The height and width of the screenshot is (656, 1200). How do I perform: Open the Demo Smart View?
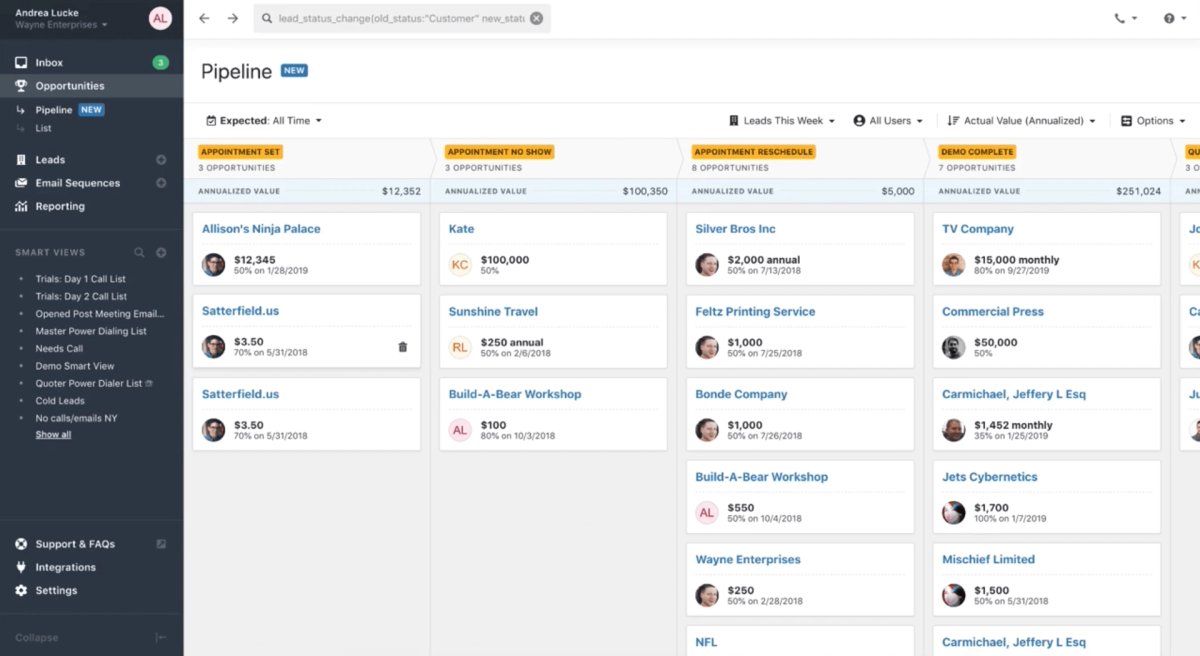75,366
